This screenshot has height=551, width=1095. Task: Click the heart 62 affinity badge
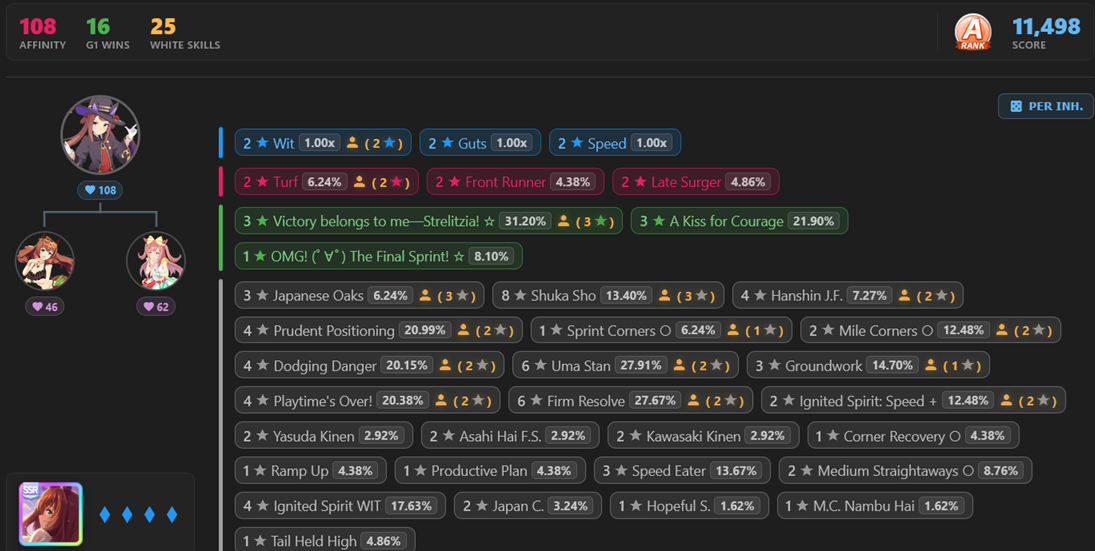156,307
